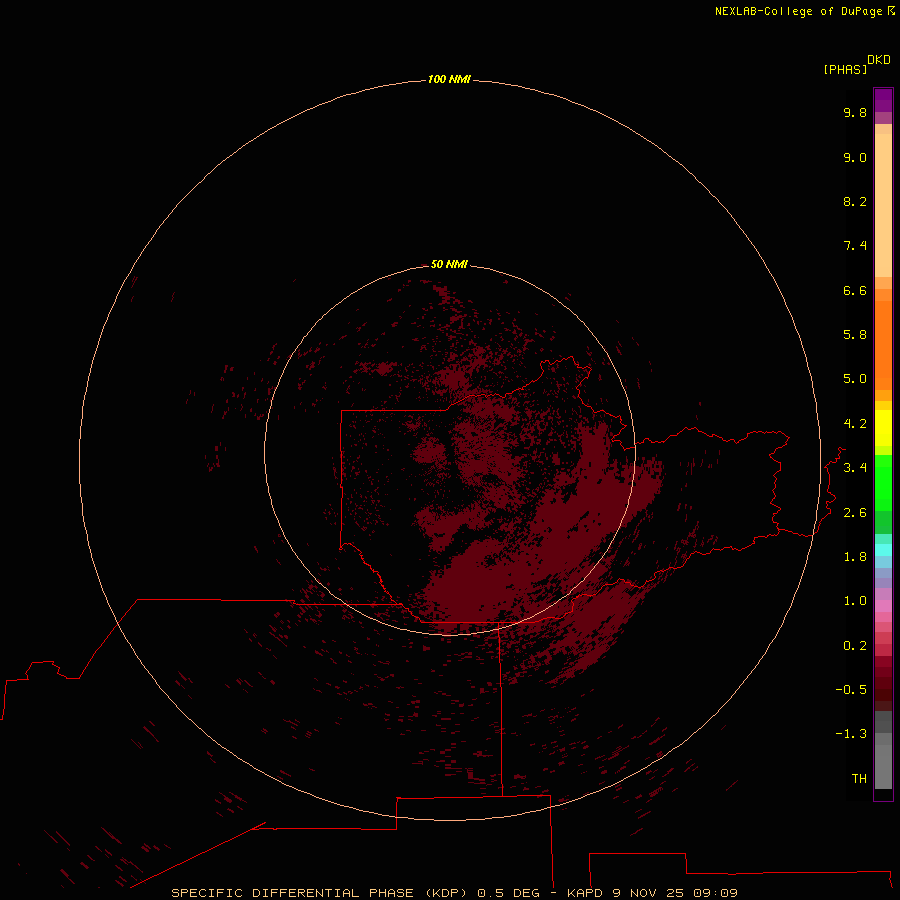
Task: Click the bright green swatch near 3.4
Action: pos(883,483)
